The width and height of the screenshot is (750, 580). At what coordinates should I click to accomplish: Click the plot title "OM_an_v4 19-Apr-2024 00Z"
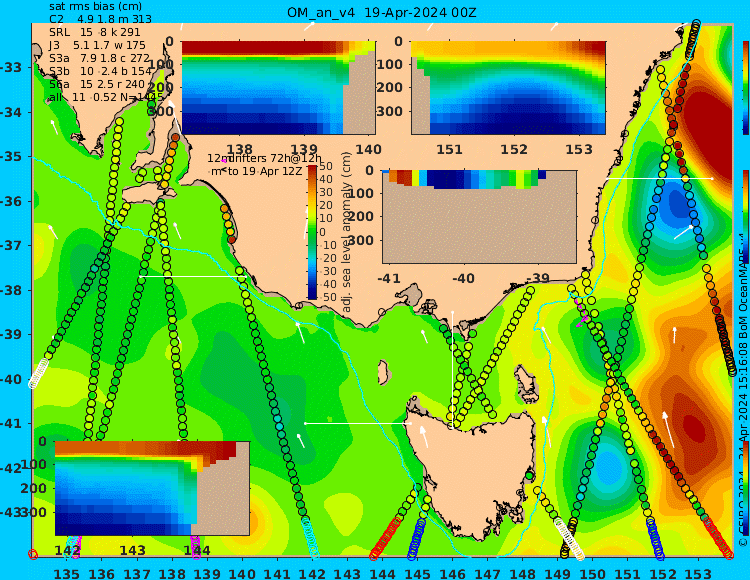pos(382,13)
